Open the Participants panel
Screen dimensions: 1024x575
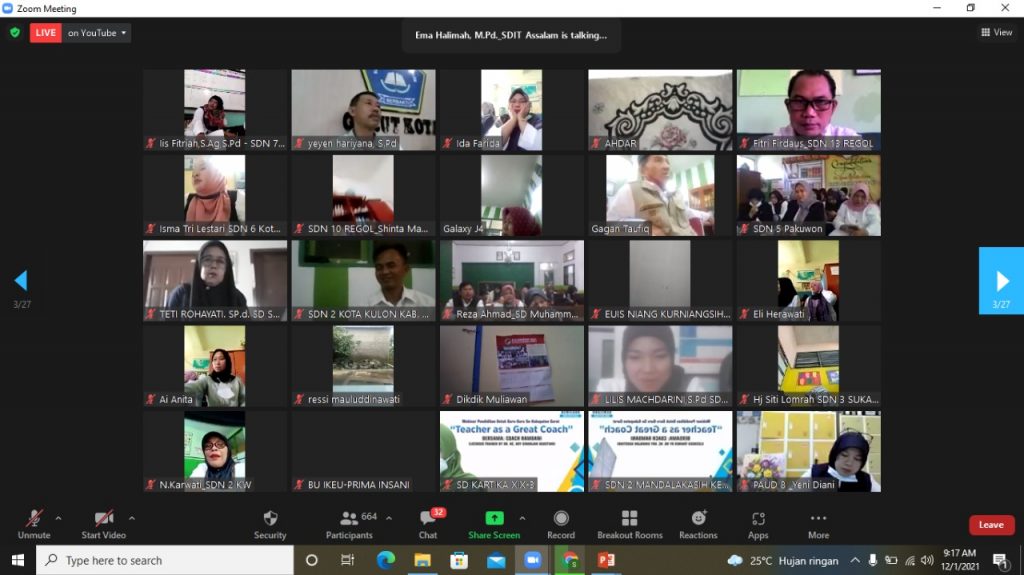pos(349,523)
